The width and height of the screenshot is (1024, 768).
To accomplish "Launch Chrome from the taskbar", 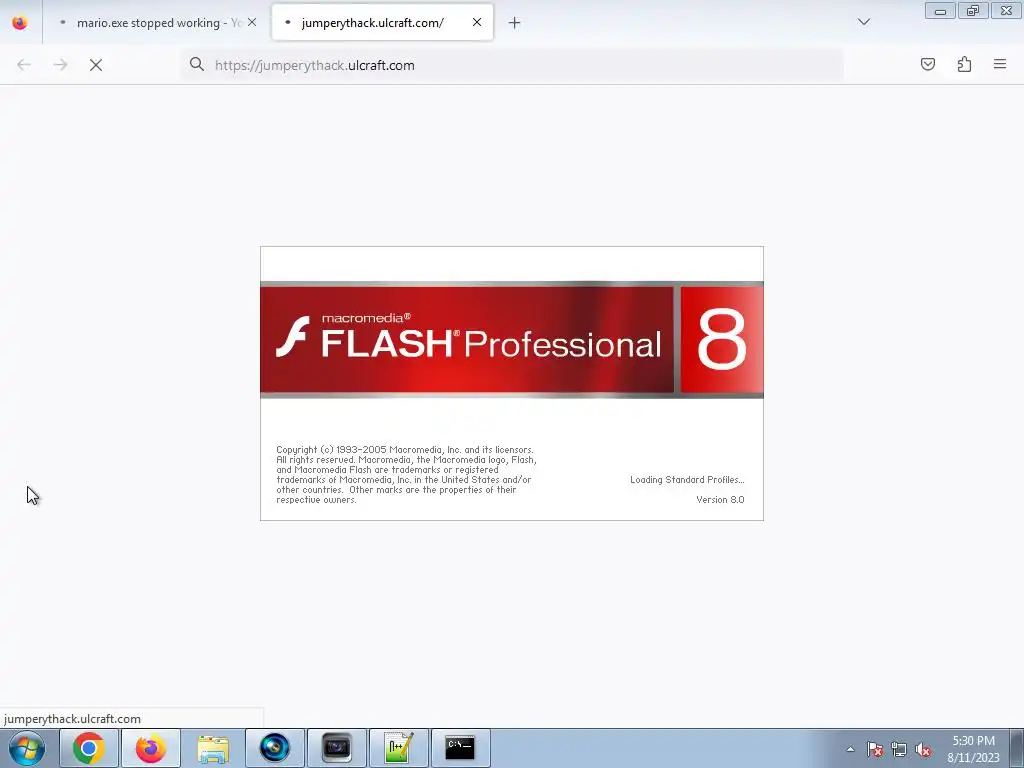I will pos(89,748).
